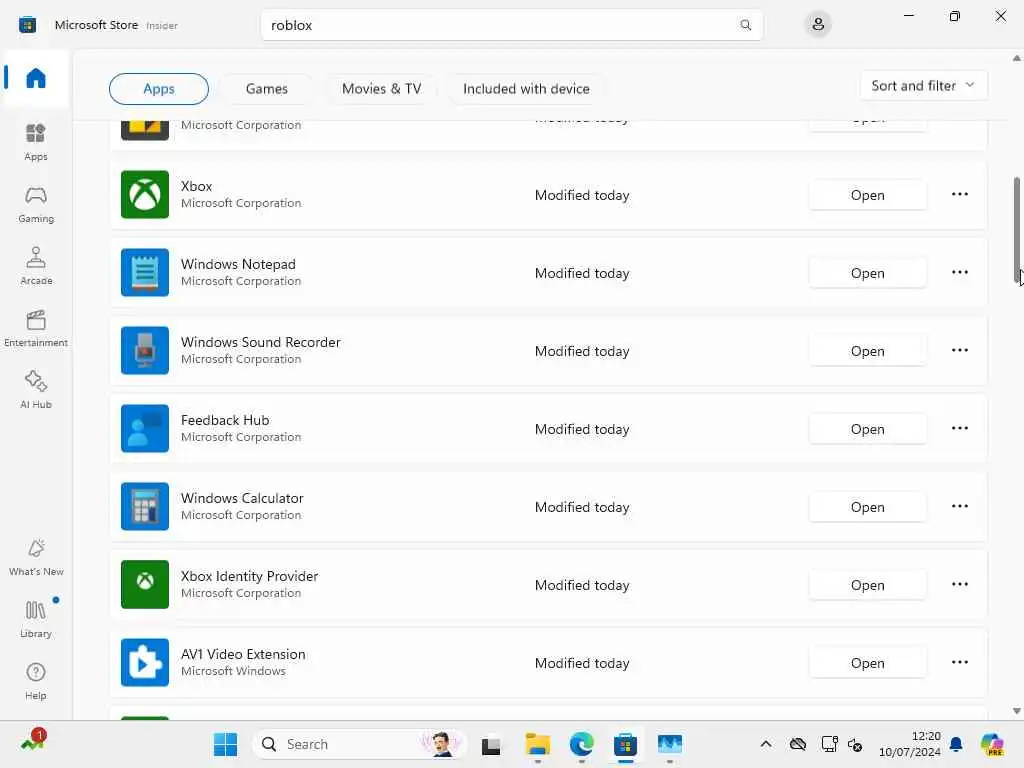Click Microsoft Store taskbar icon
This screenshot has height=768, width=1024.
(x=625, y=744)
